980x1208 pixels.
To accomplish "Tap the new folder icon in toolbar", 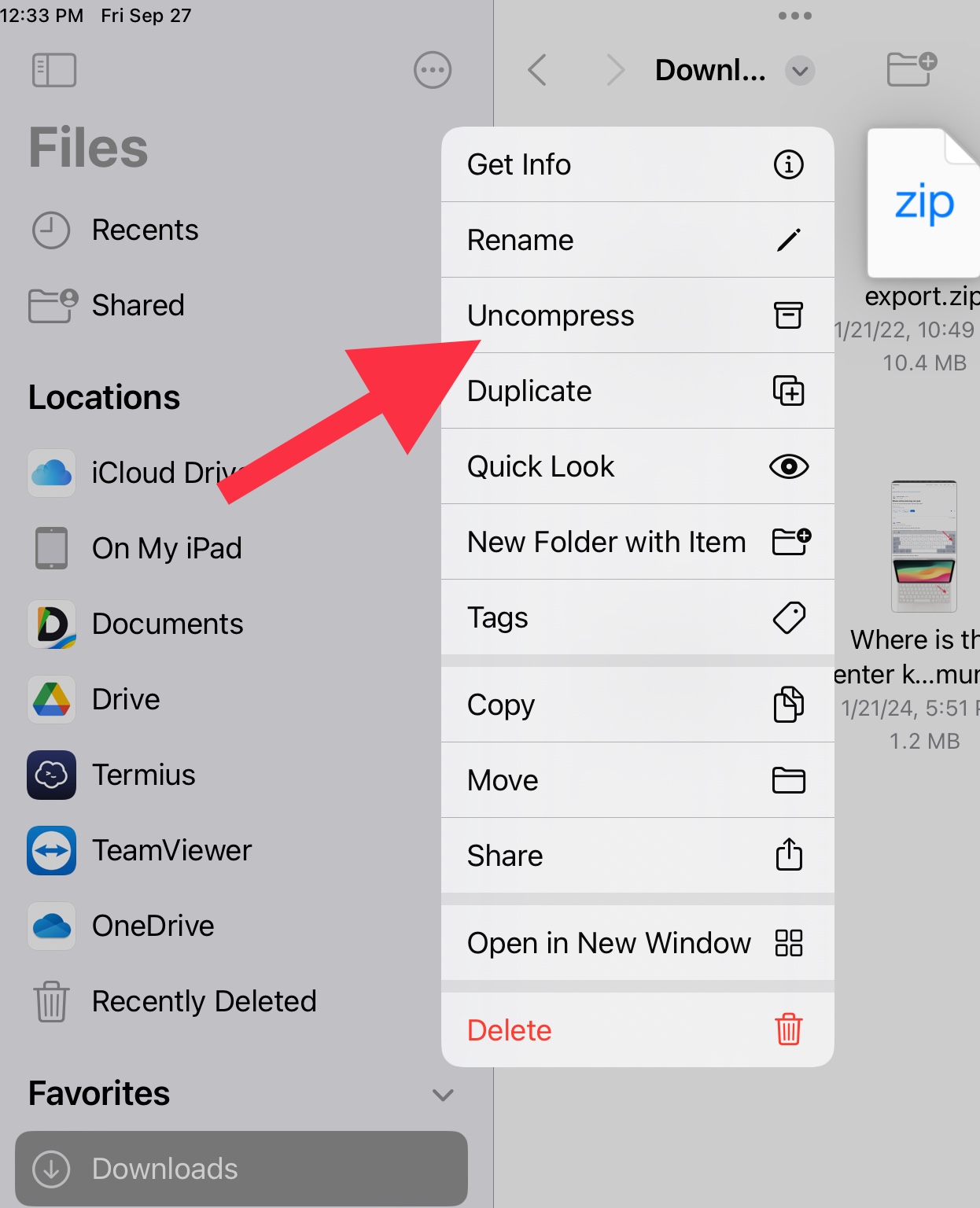I will pos(912,69).
